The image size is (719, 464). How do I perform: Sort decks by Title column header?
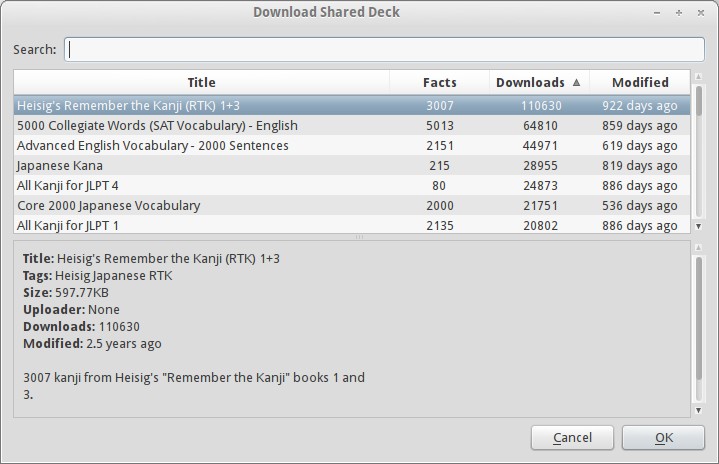click(201, 82)
